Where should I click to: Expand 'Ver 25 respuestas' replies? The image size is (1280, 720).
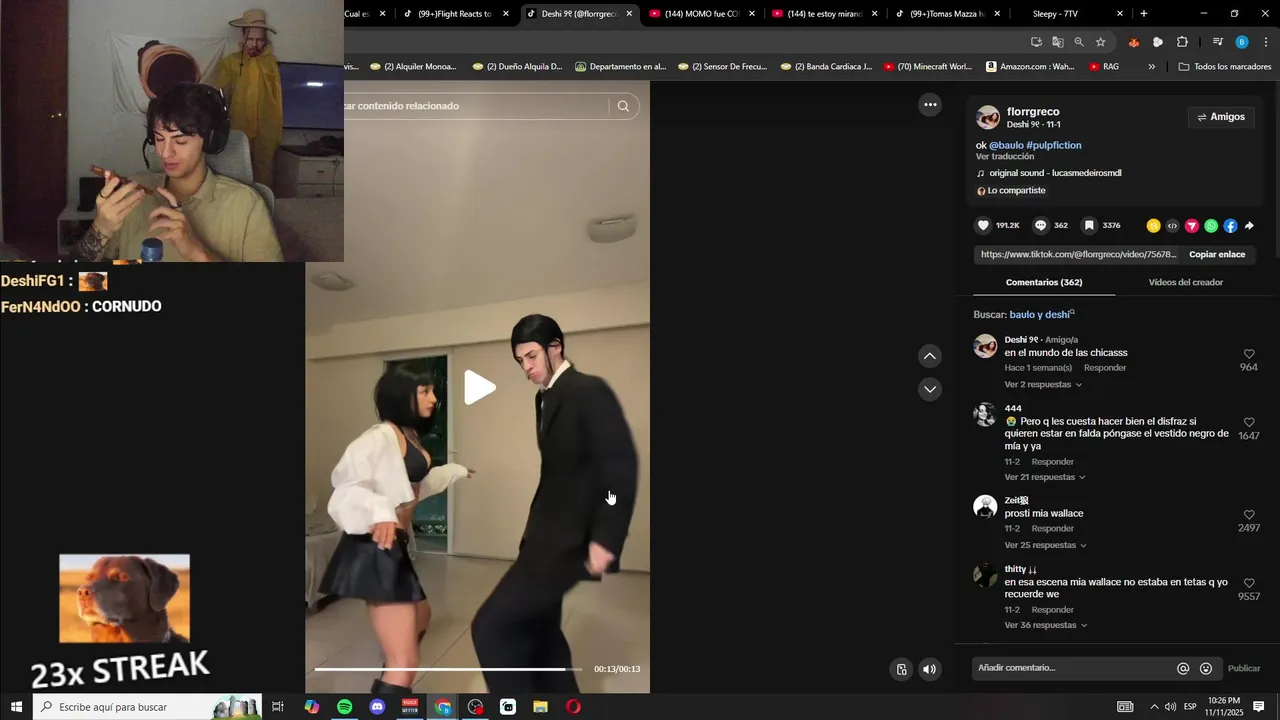coord(1045,545)
